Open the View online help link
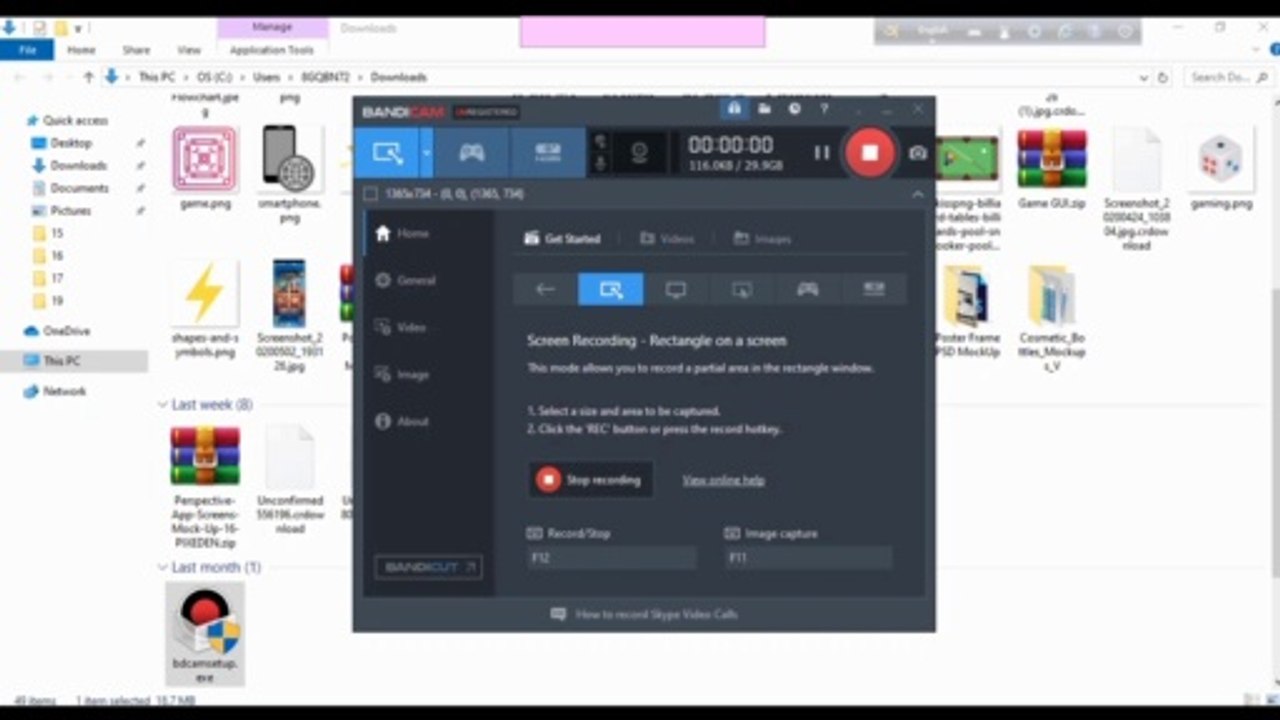Image resolution: width=1280 pixels, height=720 pixels. pos(723,480)
